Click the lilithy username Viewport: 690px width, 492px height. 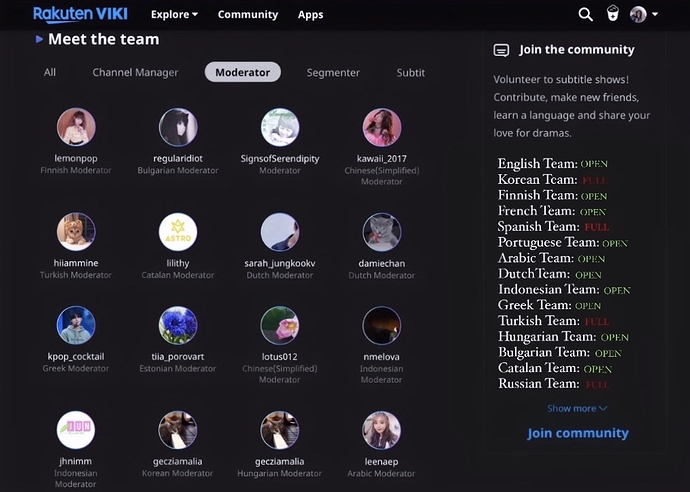point(178,263)
